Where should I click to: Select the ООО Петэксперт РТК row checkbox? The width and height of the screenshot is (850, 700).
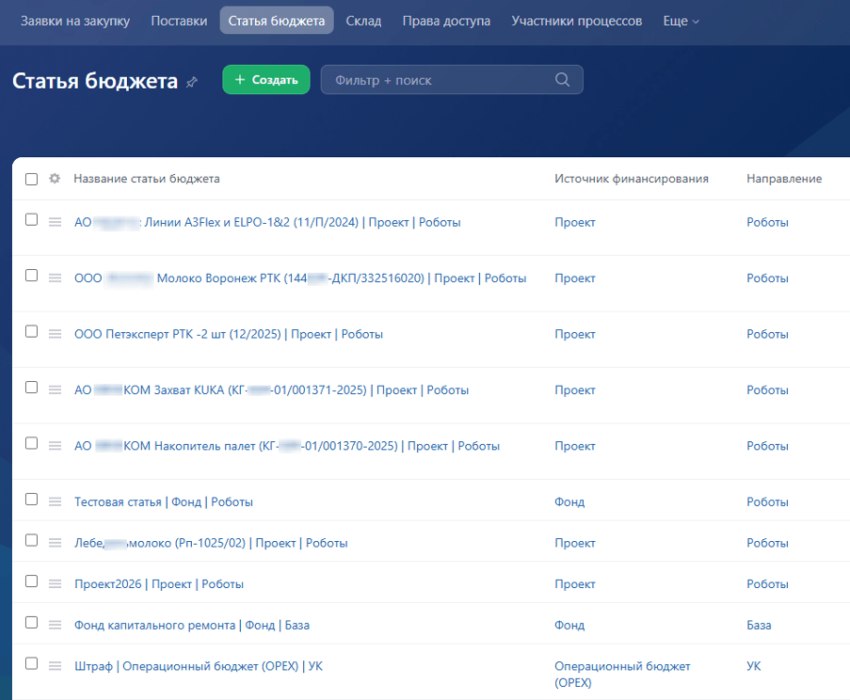(x=31, y=331)
